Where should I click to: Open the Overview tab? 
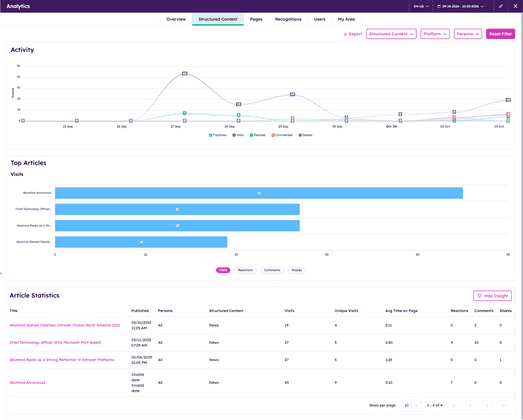pyautogui.click(x=176, y=19)
